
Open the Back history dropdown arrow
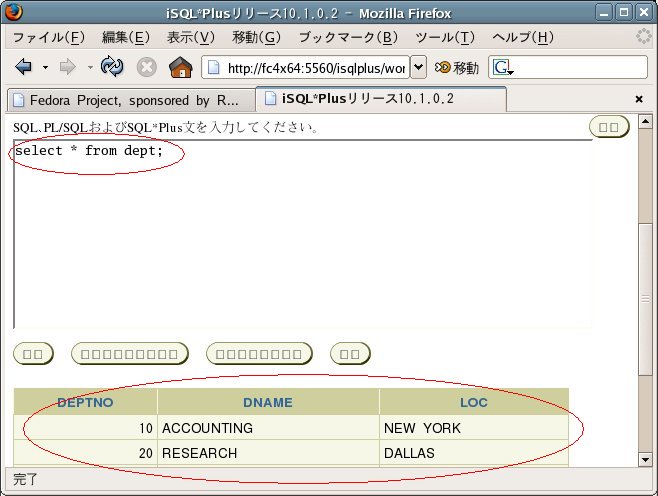45,67
